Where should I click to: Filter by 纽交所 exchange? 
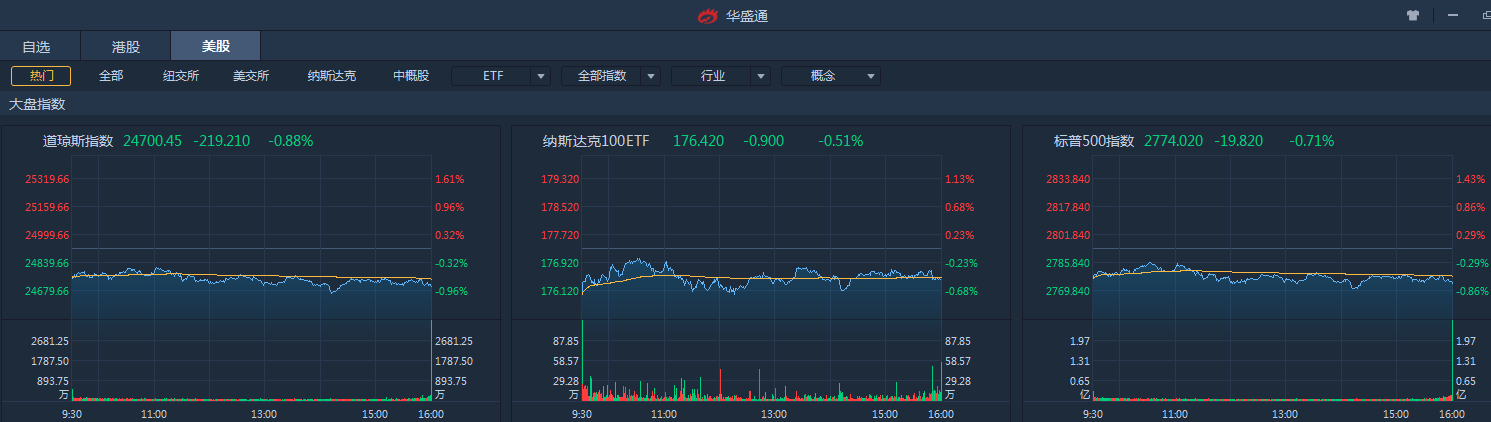[181, 76]
